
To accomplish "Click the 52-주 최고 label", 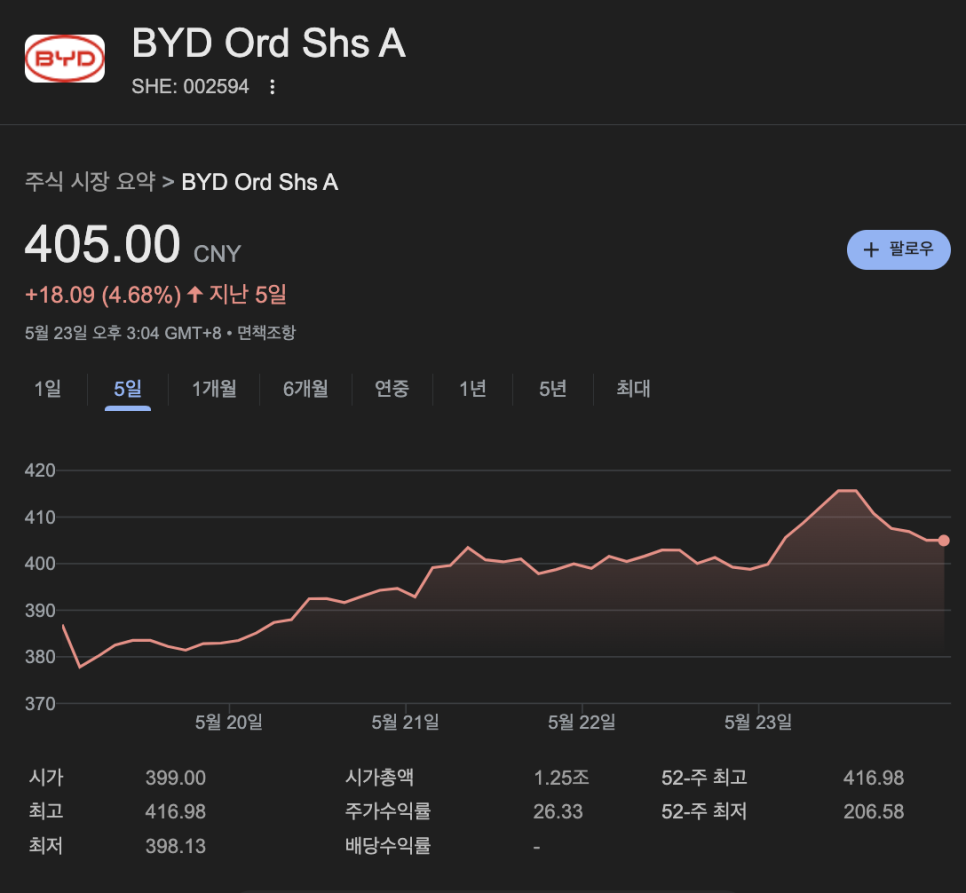I will [x=704, y=778].
